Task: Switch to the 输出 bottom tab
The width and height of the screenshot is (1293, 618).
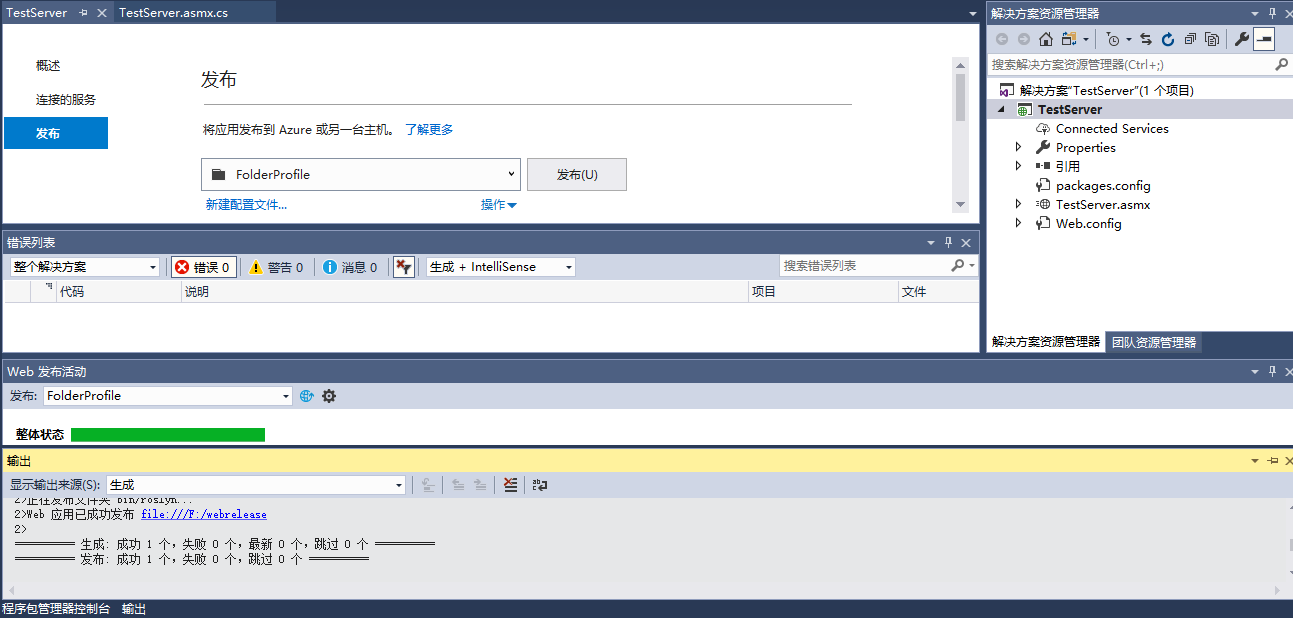Action: (x=134, y=609)
